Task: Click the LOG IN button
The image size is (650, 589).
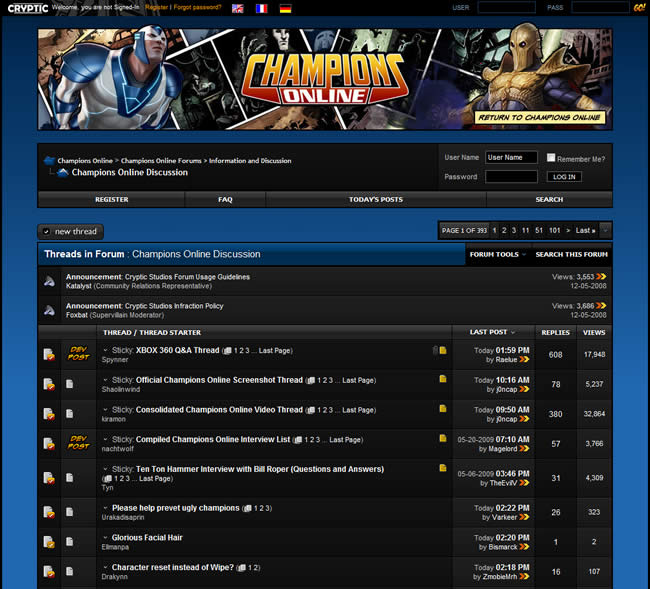Action: pos(564,177)
